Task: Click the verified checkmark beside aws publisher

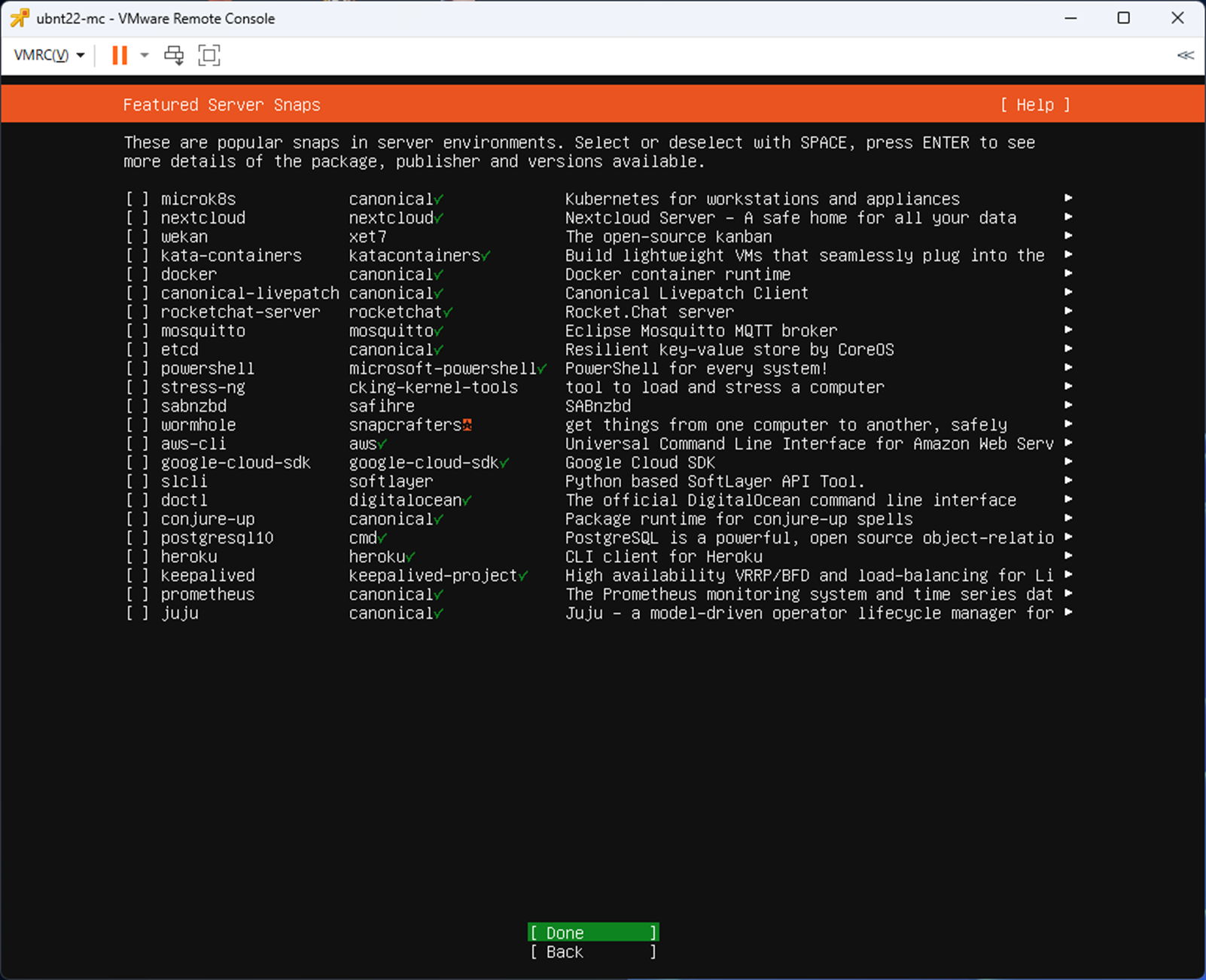Action: pos(382,444)
